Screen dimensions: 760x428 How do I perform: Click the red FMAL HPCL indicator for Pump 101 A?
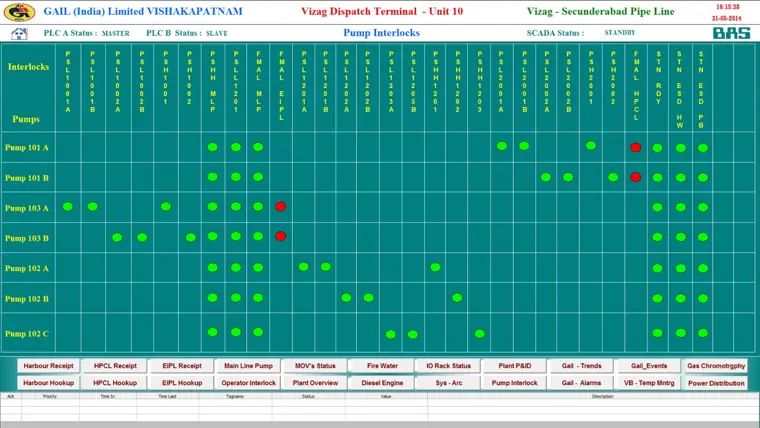635,147
